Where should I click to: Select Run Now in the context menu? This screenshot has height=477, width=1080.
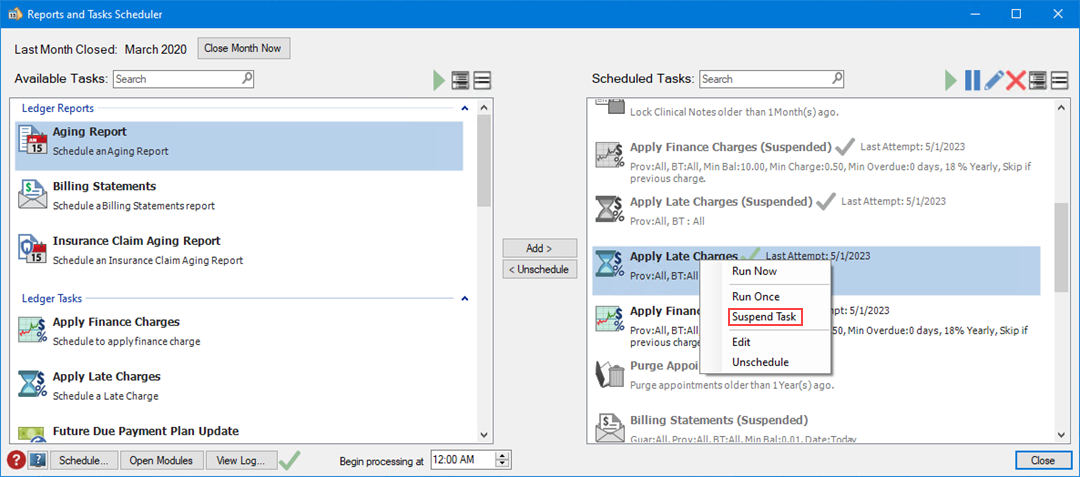[x=754, y=271]
